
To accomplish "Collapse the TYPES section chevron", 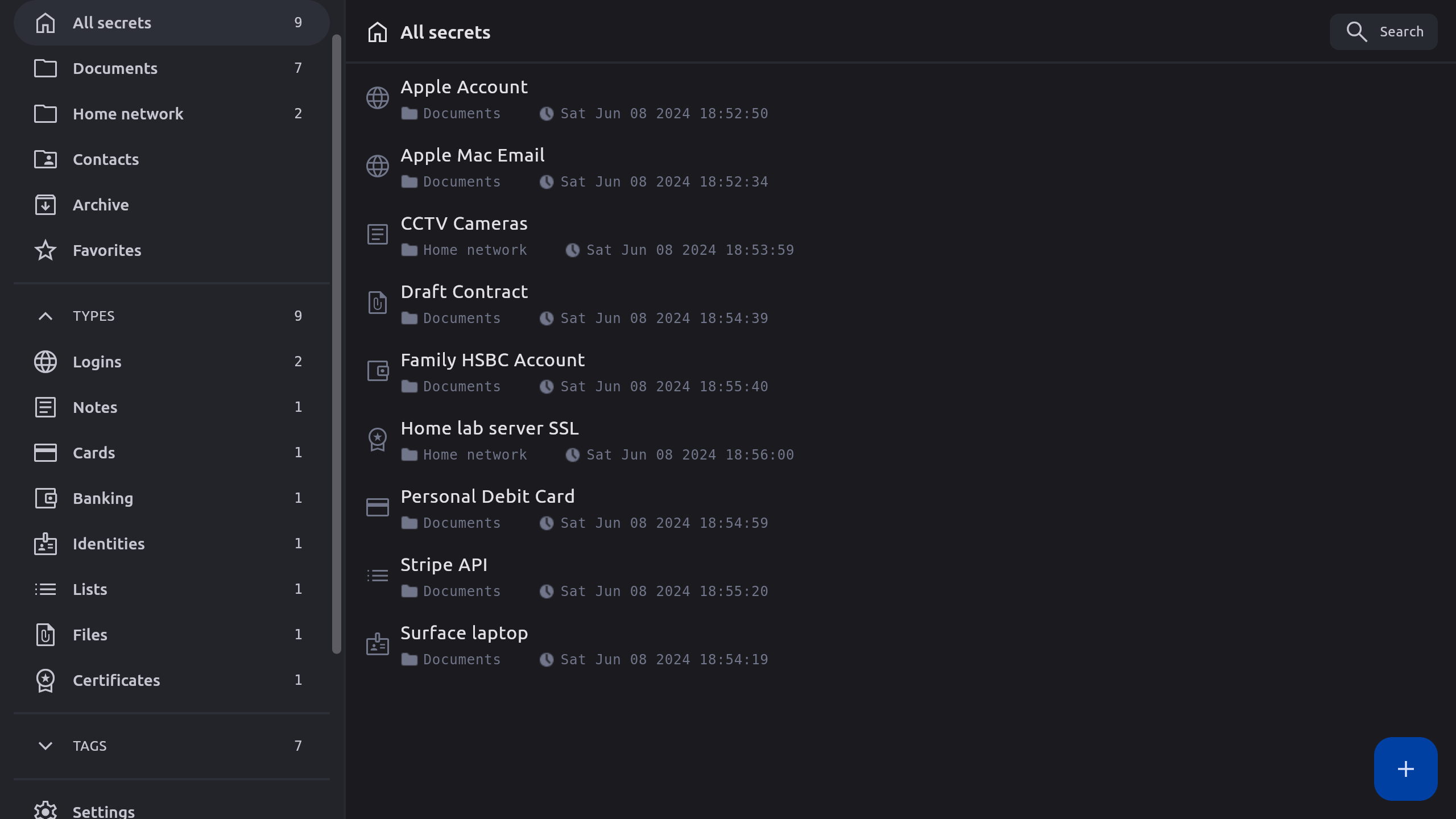I will [x=45, y=316].
